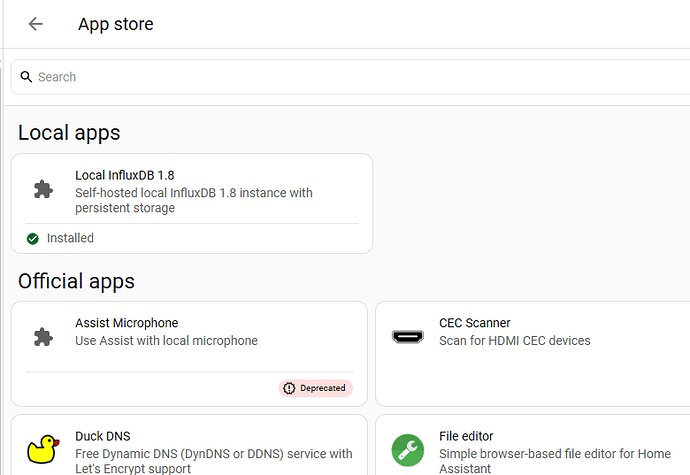Viewport: 690px width, 475px height.
Task: Click the Duck DNS yellow duck icon
Action: (43, 449)
